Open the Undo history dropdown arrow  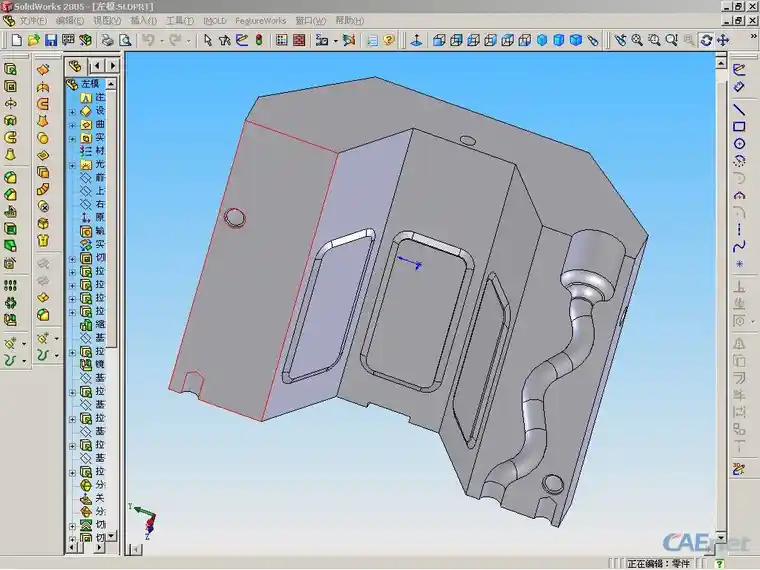click(x=162, y=41)
